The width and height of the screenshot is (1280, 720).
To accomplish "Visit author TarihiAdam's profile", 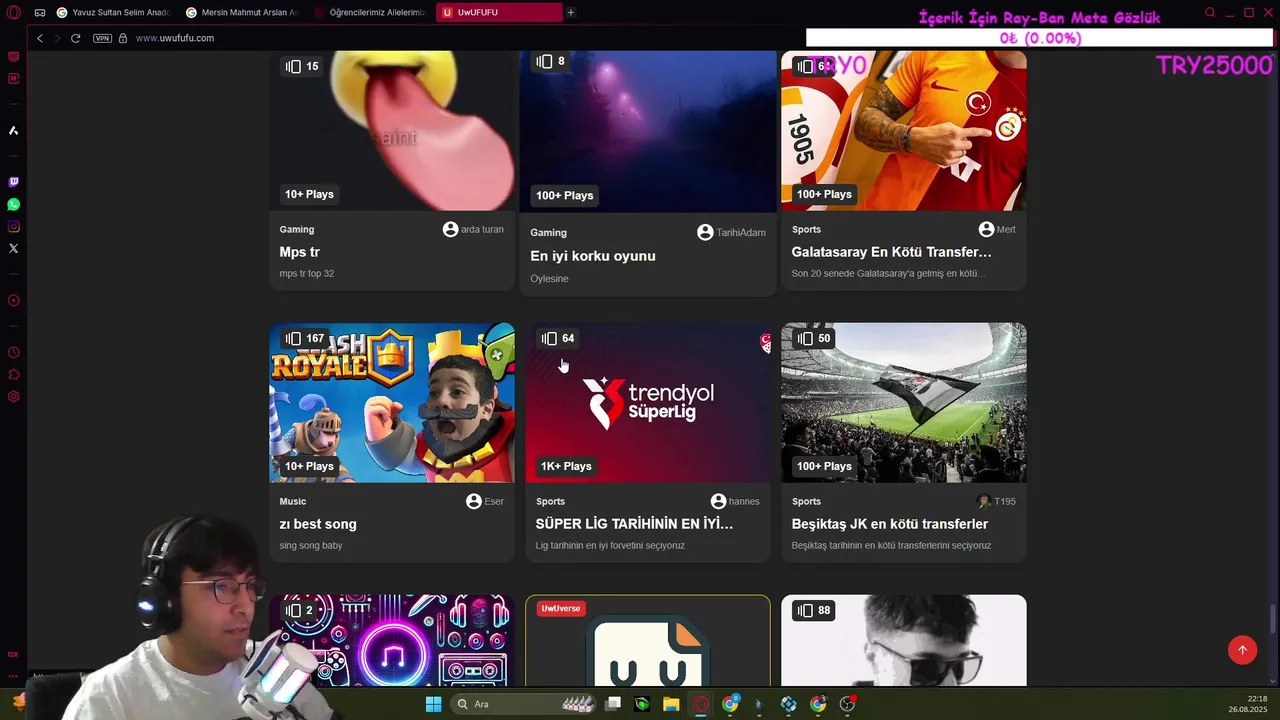I will 731,232.
